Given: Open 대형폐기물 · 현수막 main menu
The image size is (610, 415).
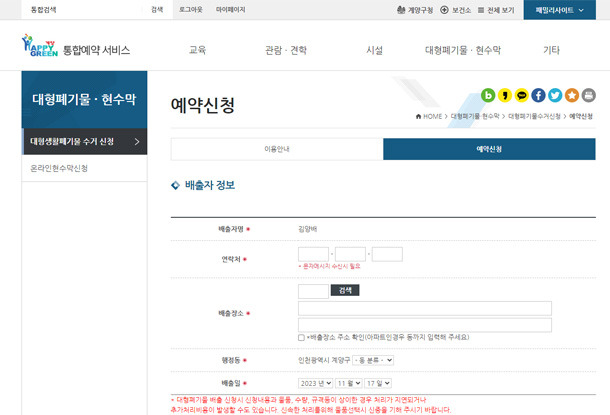Looking at the screenshot, I should (463, 50).
